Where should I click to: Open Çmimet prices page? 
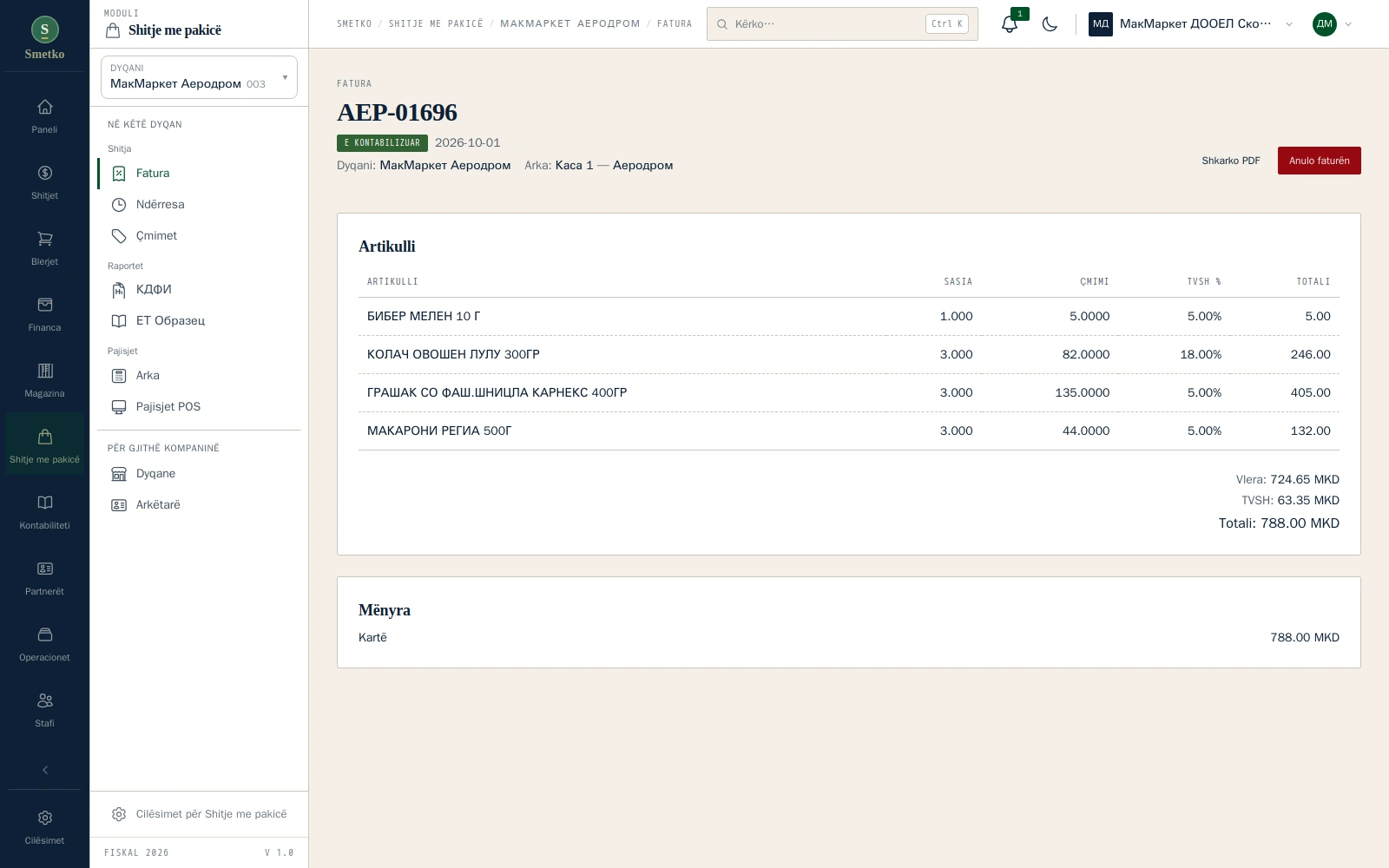199,236
